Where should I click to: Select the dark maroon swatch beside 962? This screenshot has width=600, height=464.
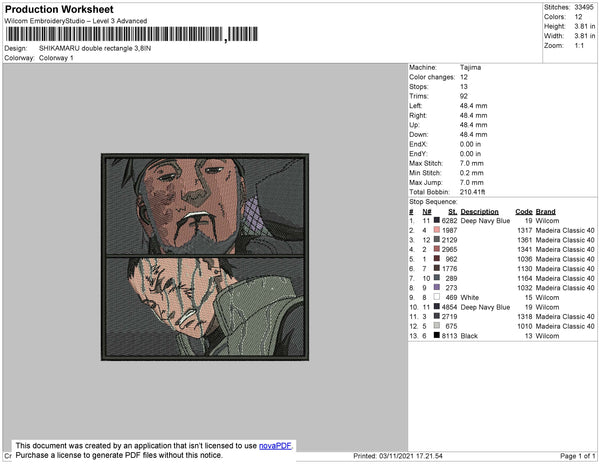437,259
